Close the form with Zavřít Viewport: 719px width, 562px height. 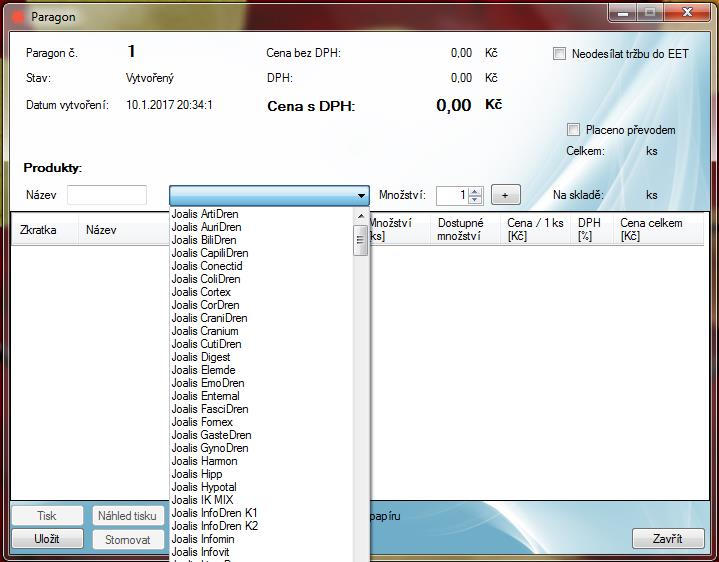[x=668, y=539]
